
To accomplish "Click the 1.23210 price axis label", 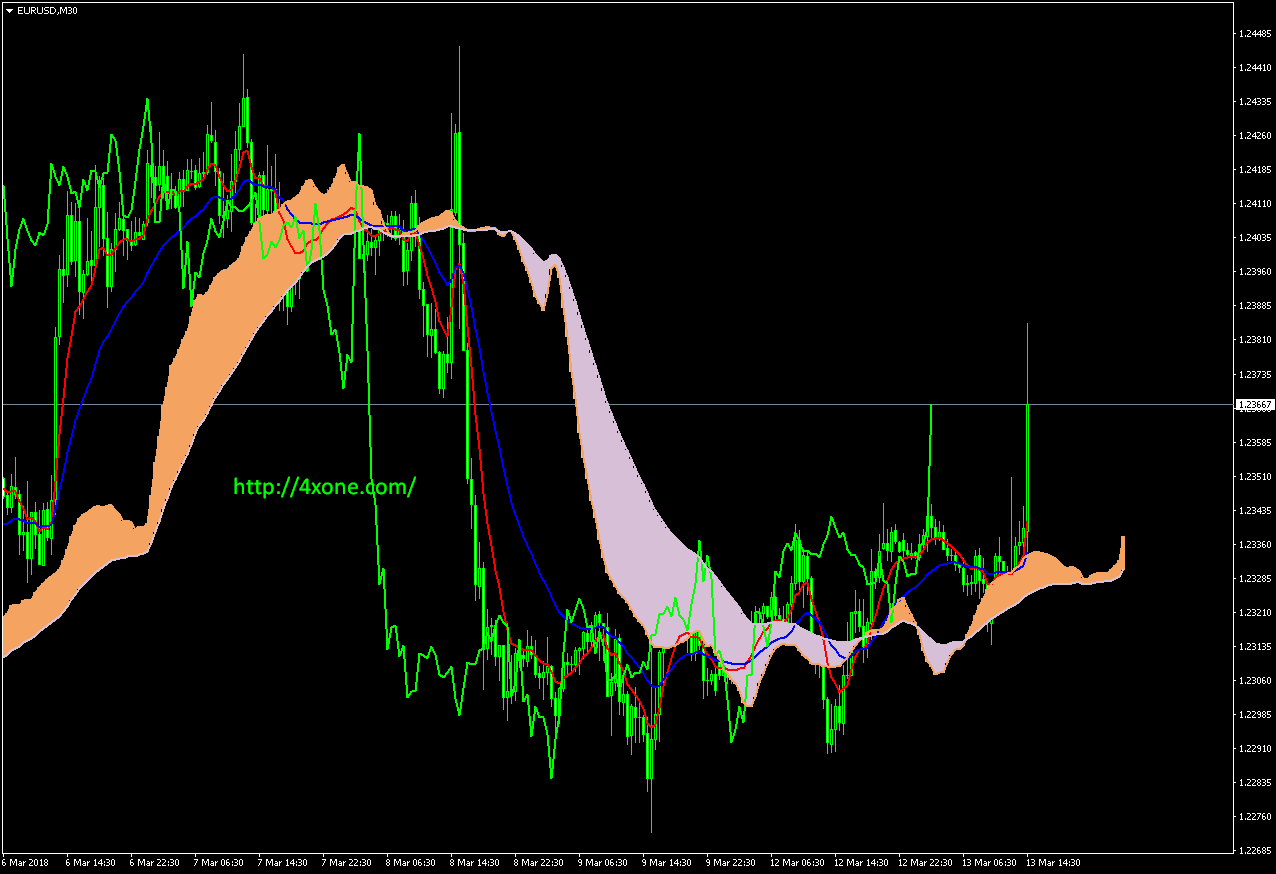I will point(1254,612).
